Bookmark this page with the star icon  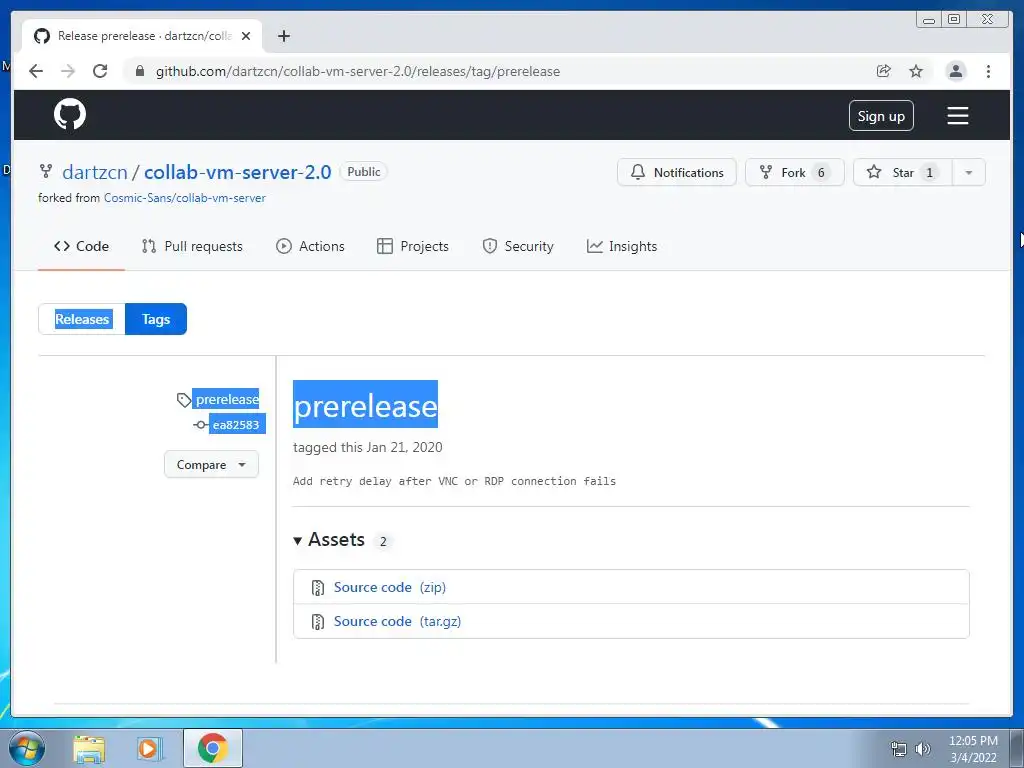(x=916, y=71)
